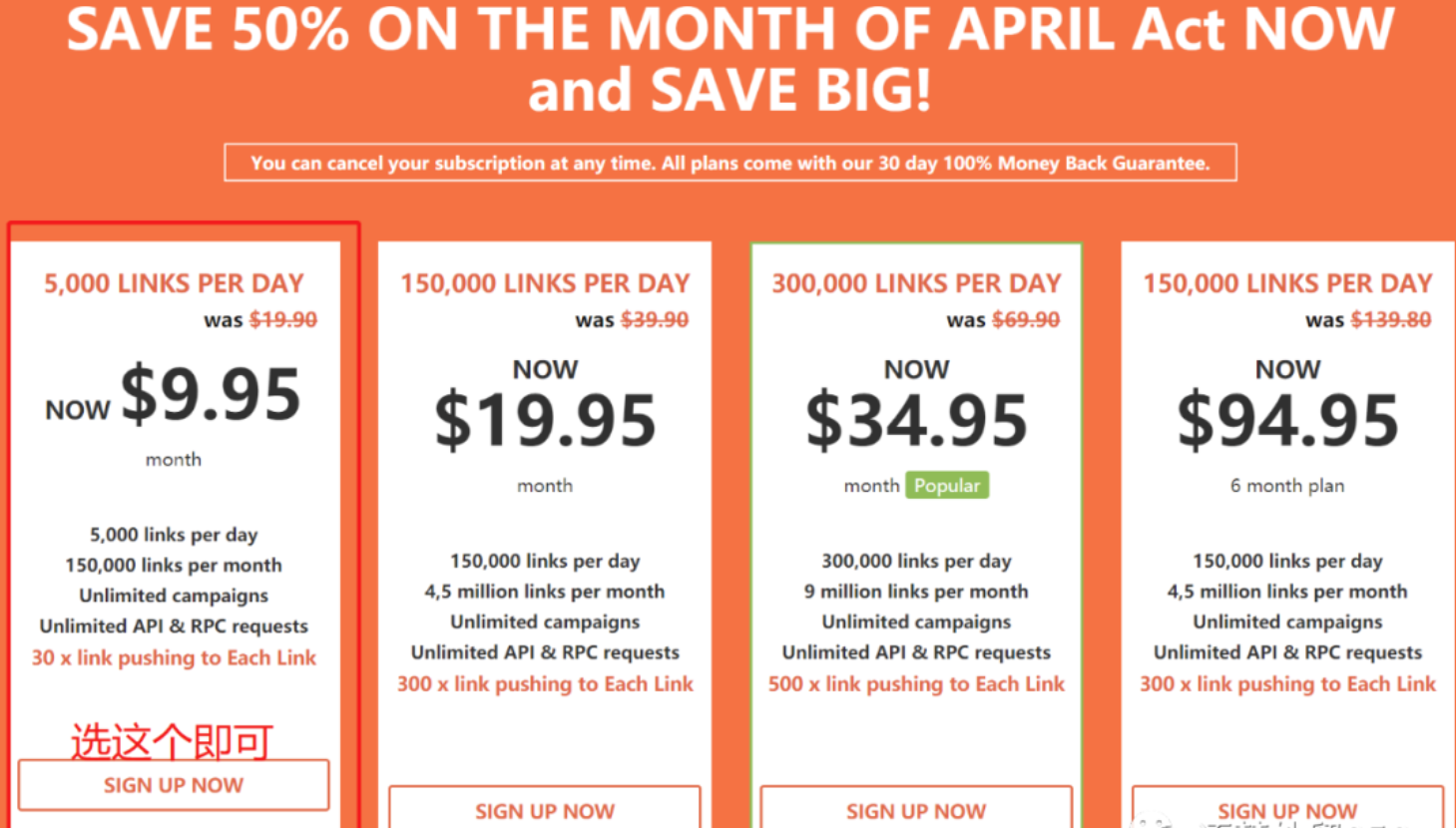The height and width of the screenshot is (828, 1456).
Task: Click SIGN UP NOW for the $19.95 plan
Action: click(x=545, y=808)
